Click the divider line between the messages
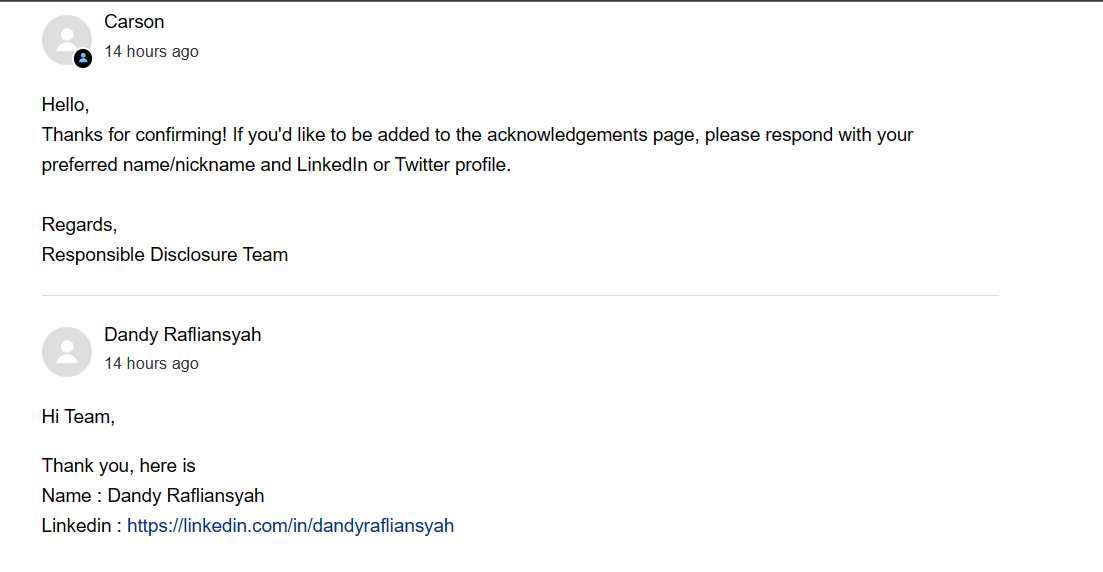Screen dimensions: 1103x572 click(520, 296)
